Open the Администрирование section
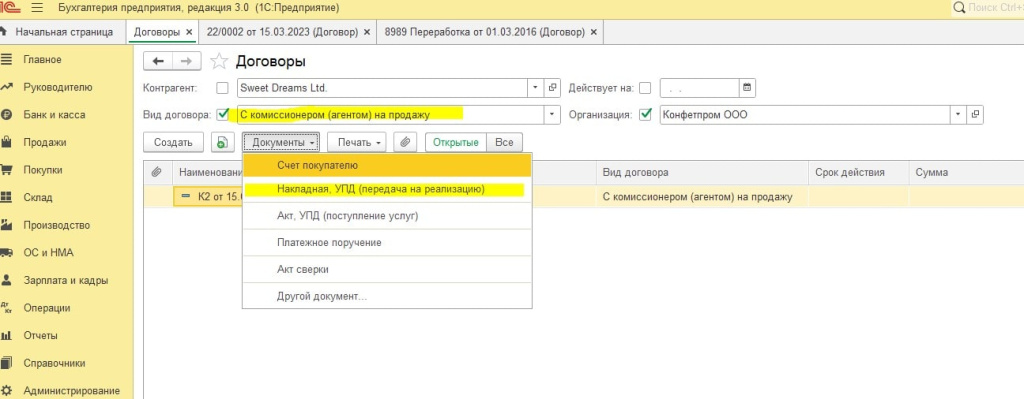 (x=71, y=391)
